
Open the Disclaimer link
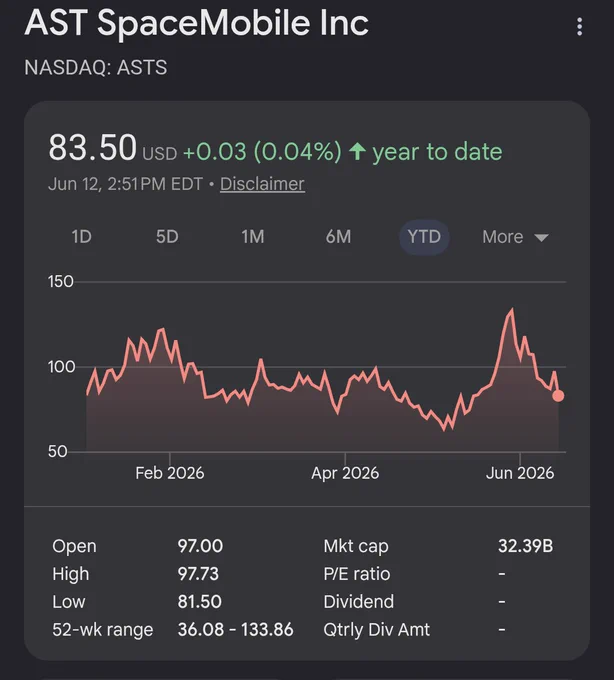[262, 184]
